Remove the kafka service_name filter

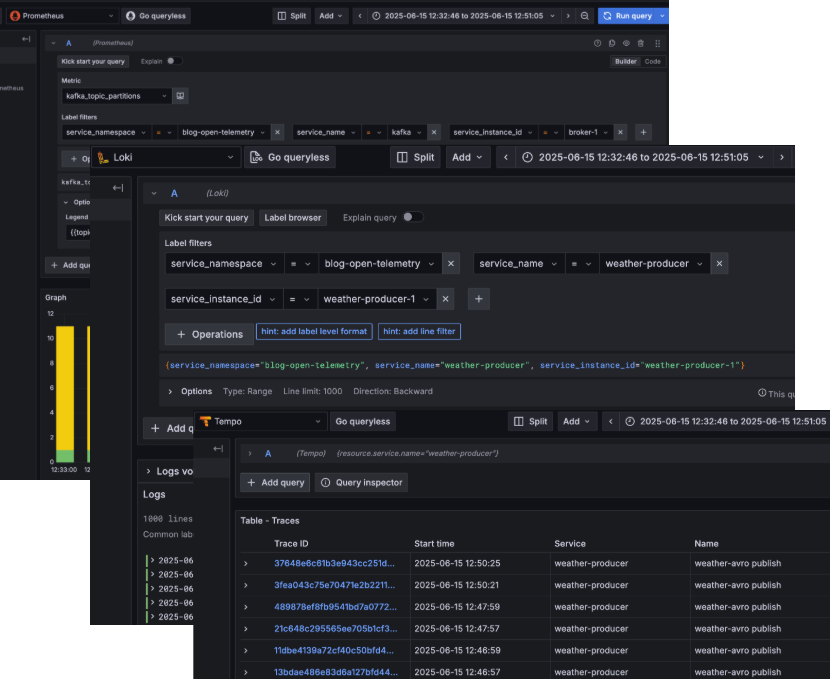[x=434, y=132]
